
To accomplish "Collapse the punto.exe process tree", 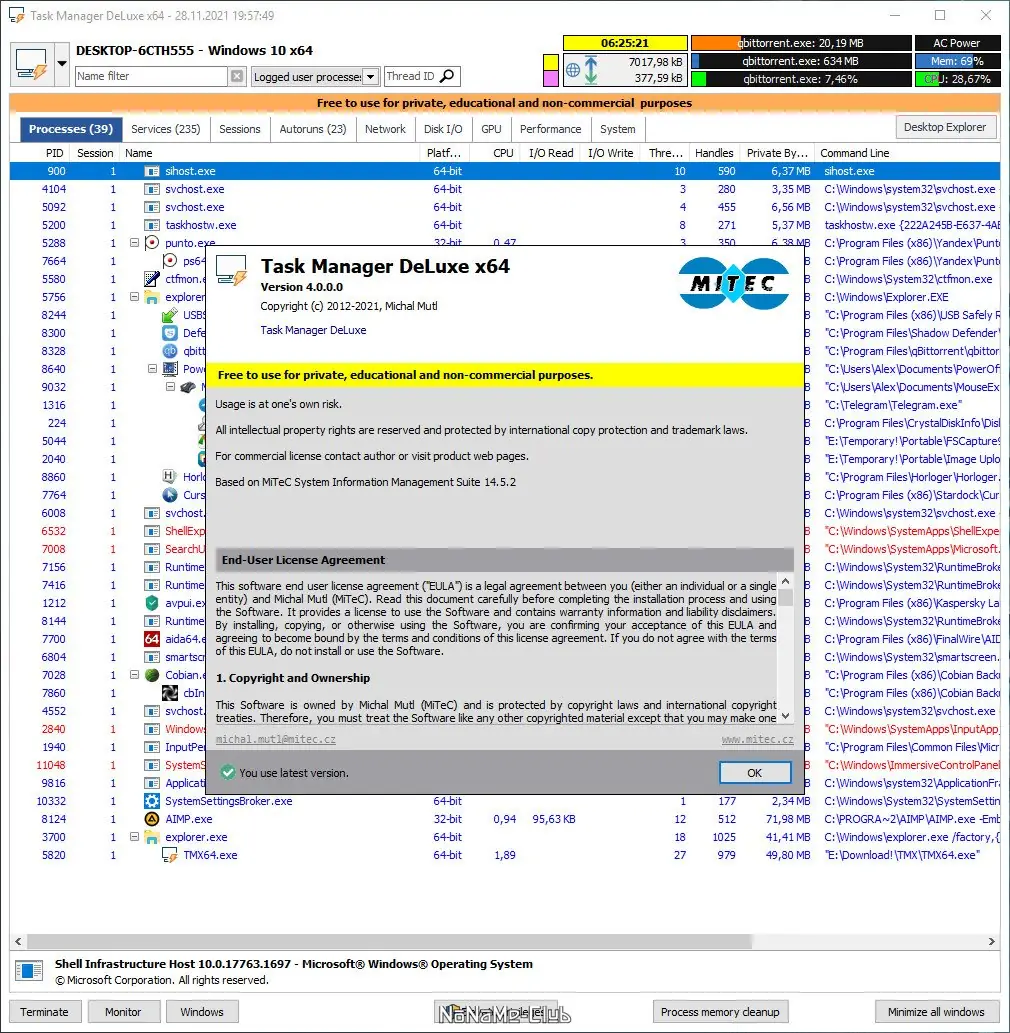I will pos(134,242).
